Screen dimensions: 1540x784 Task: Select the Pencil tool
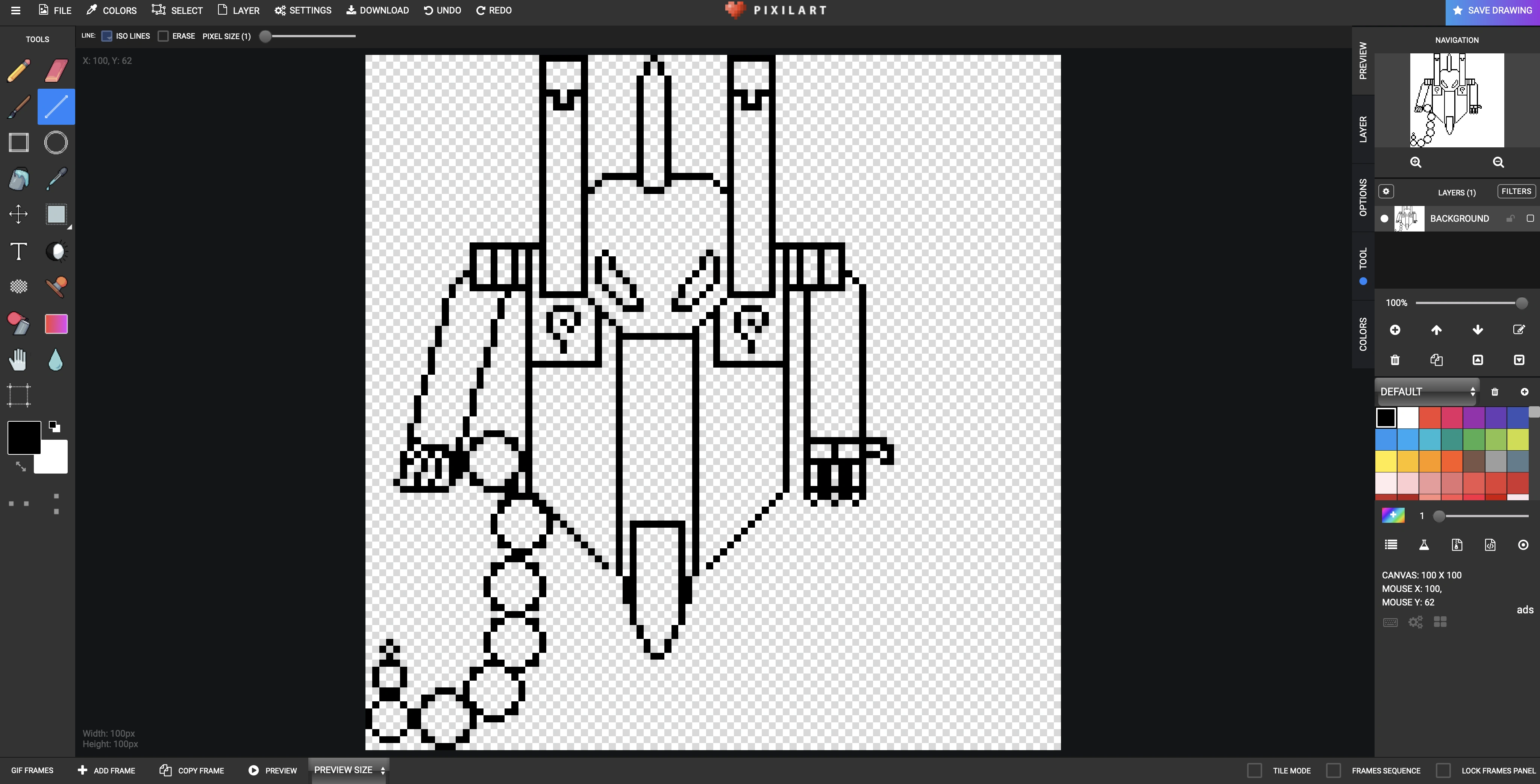(18, 71)
